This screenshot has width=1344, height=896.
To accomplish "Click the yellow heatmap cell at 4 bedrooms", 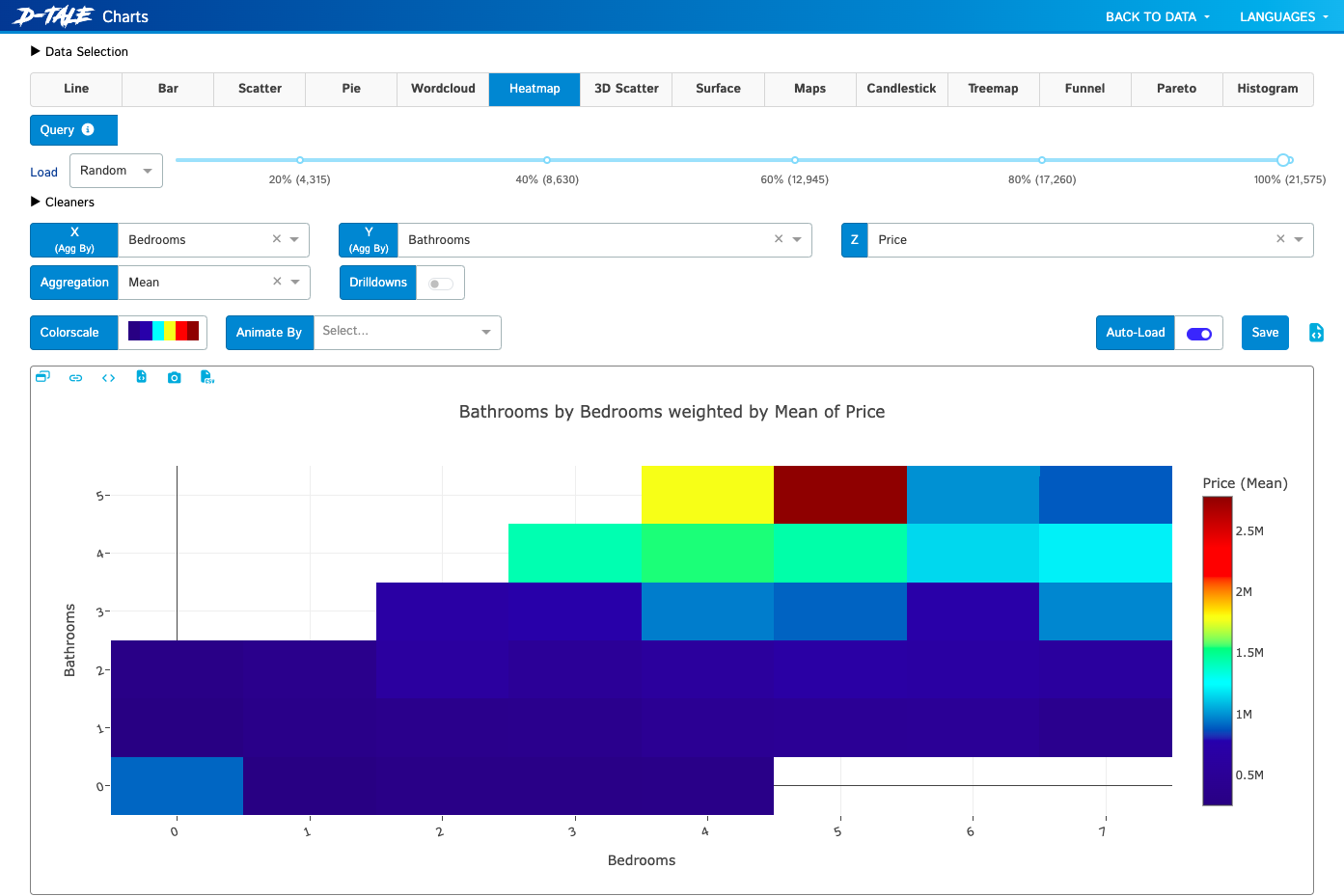I will [x=707, y=495].
